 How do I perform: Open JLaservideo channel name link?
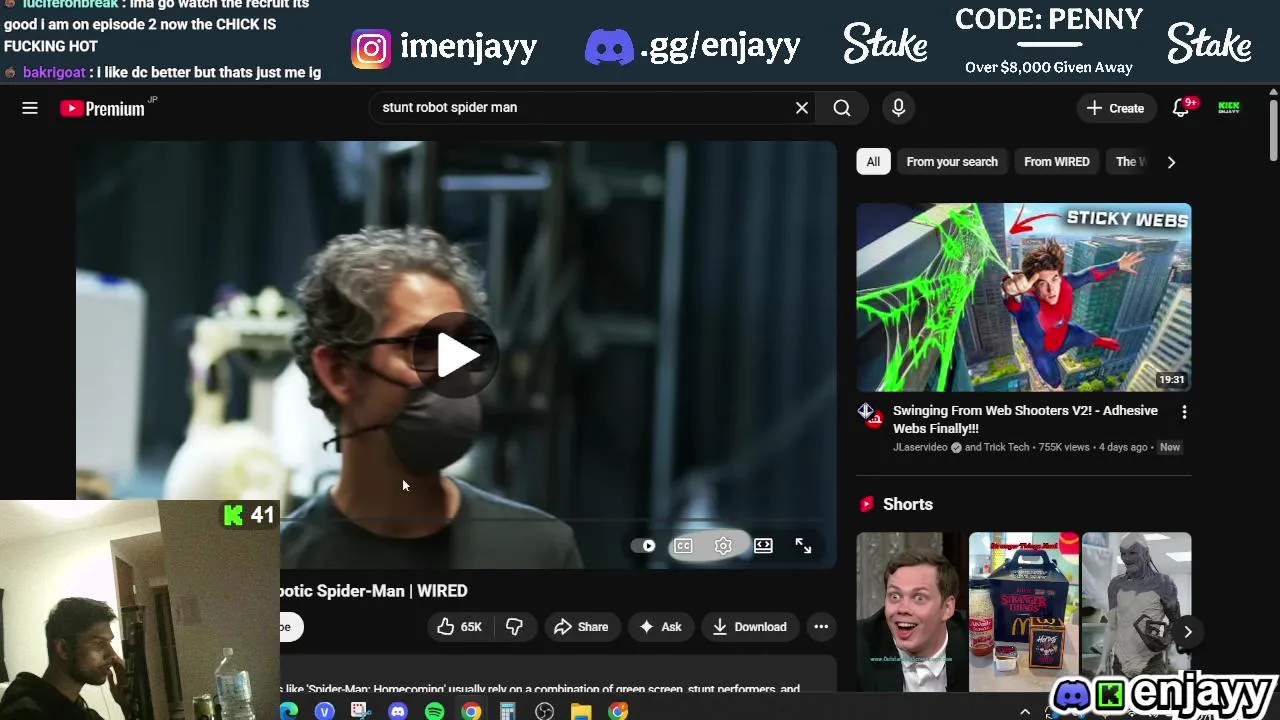[x=920, y=447]
